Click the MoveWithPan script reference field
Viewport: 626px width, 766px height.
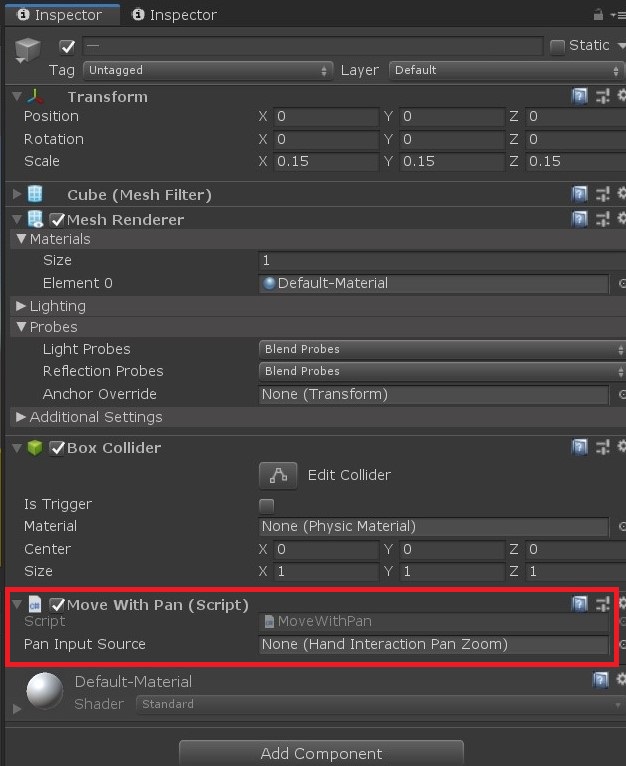433,622
